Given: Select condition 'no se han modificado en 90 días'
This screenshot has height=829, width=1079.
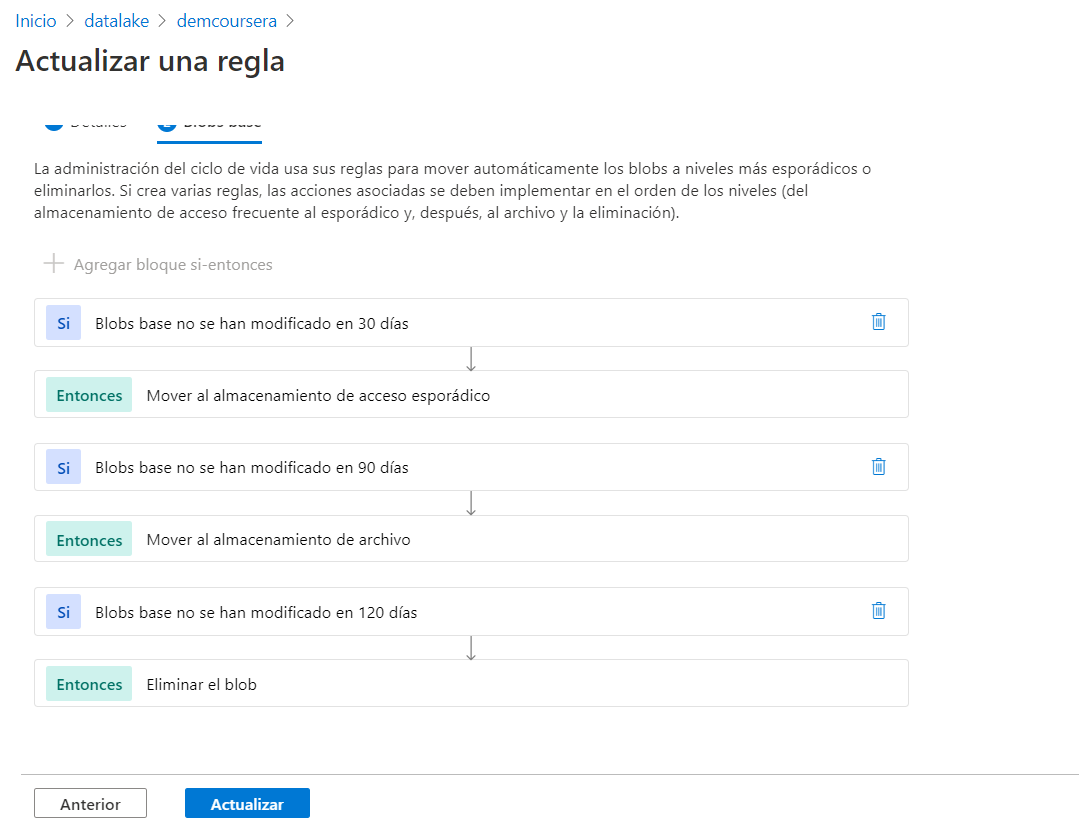Looking at the screenshot, I should [471, 467].
